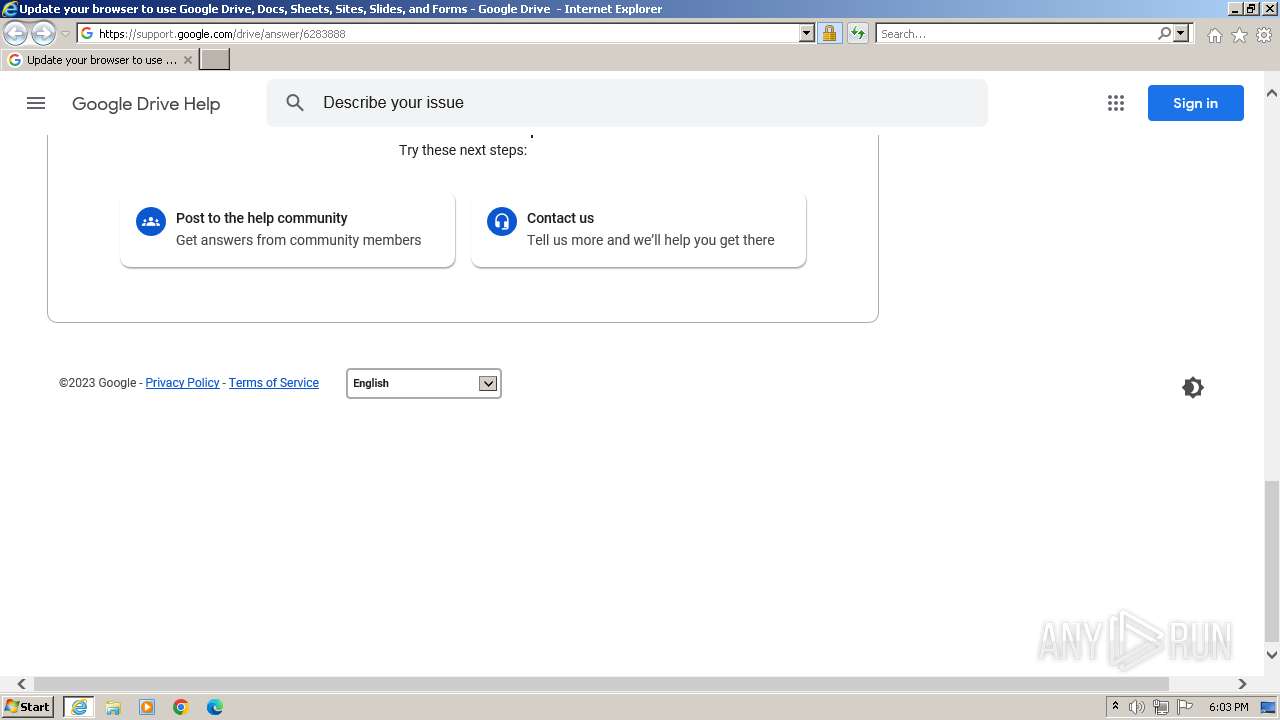The image size is (1280, 720).
Task: Click the horizontal scroll right arrow
Action: click(x=1242, y=684)
